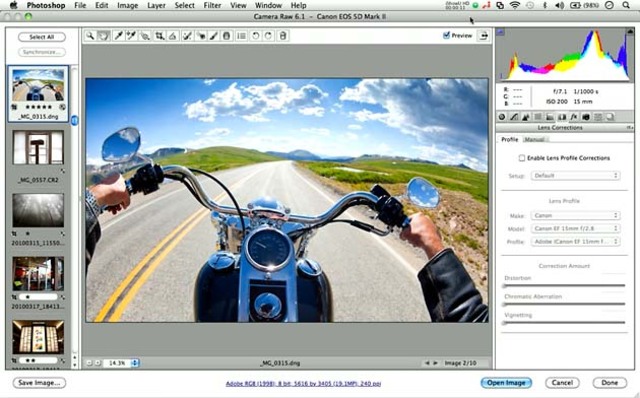Open the File menu

point(80,5)
